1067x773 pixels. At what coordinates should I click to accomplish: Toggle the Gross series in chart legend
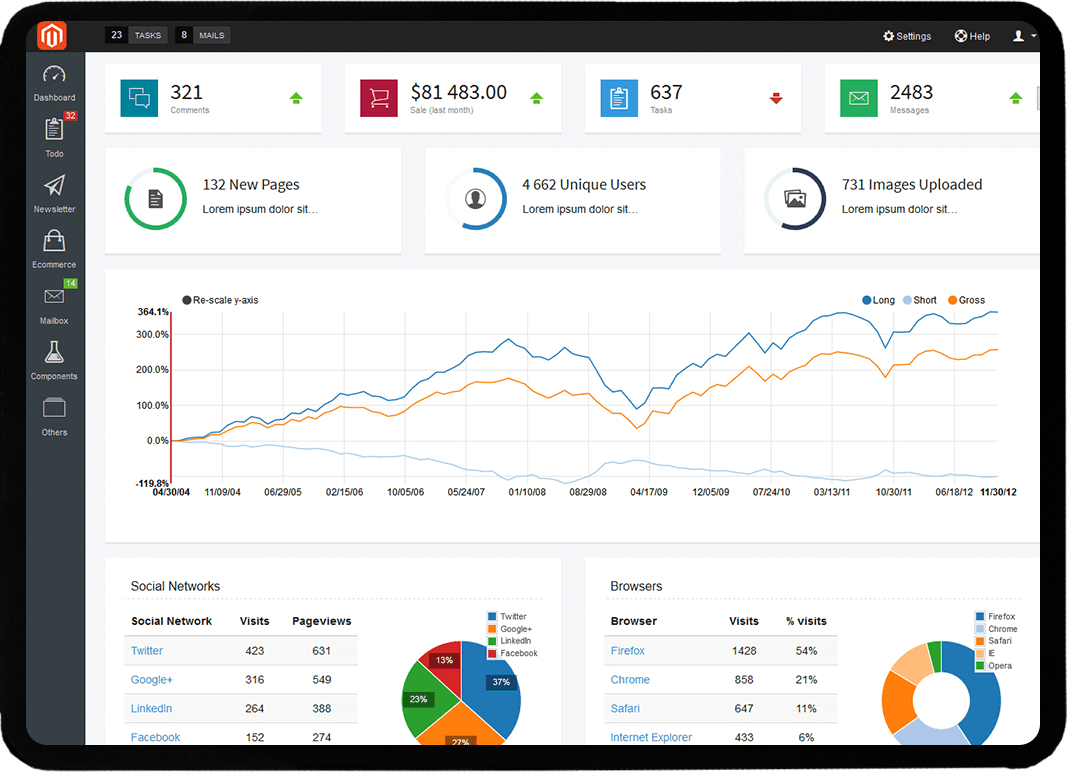point(965,300)
